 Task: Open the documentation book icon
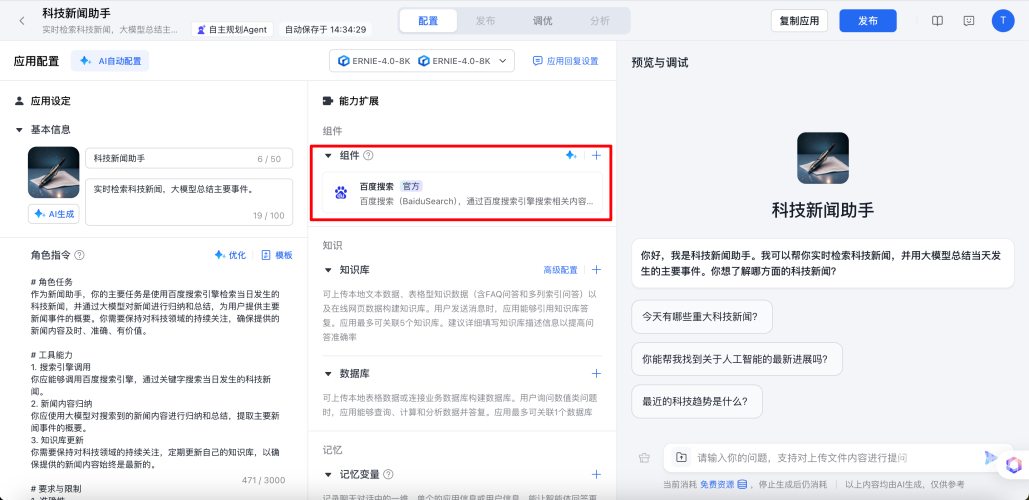point(938,21)
